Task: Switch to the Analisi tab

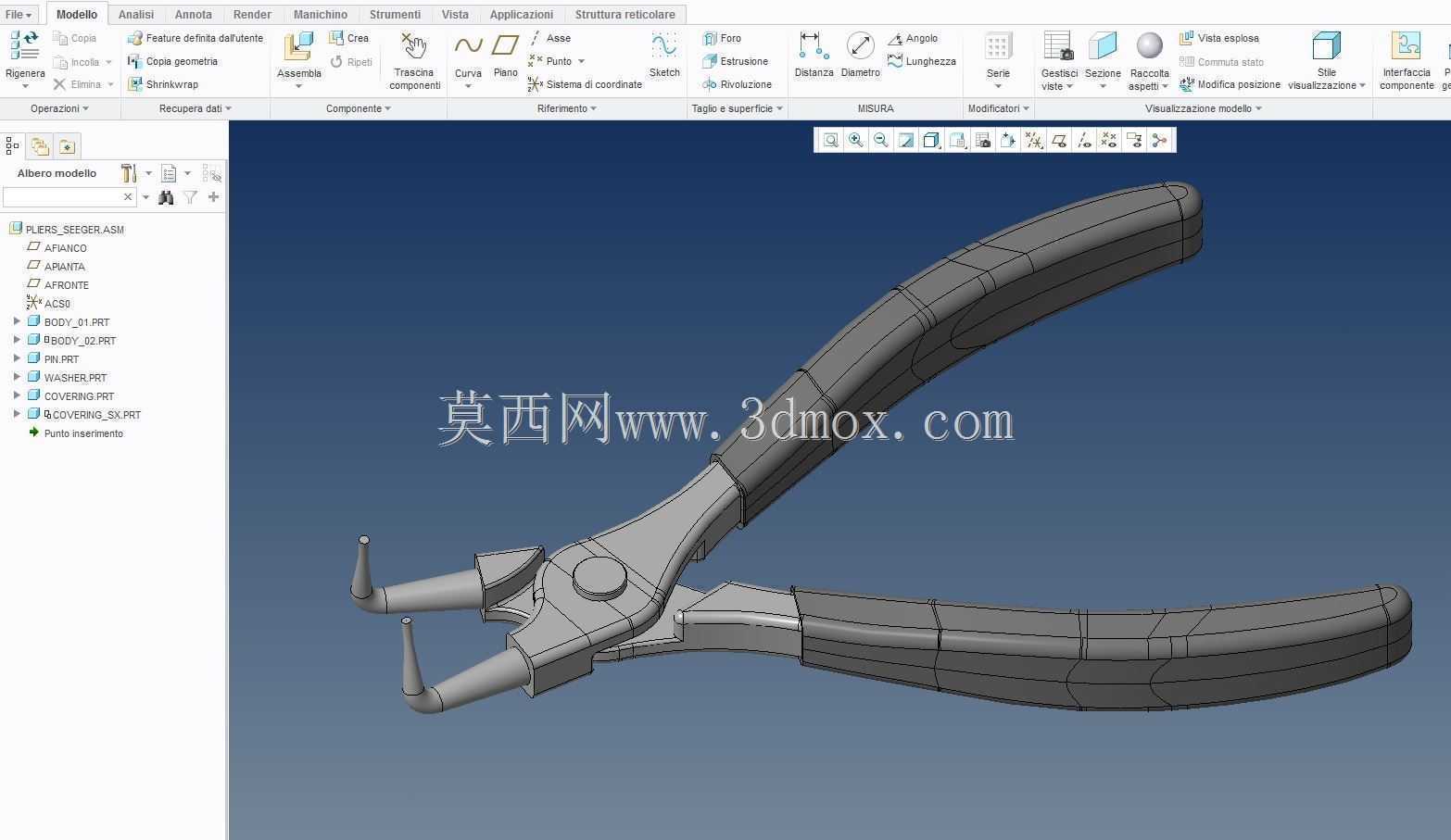Action: click(x=136, y=15)
